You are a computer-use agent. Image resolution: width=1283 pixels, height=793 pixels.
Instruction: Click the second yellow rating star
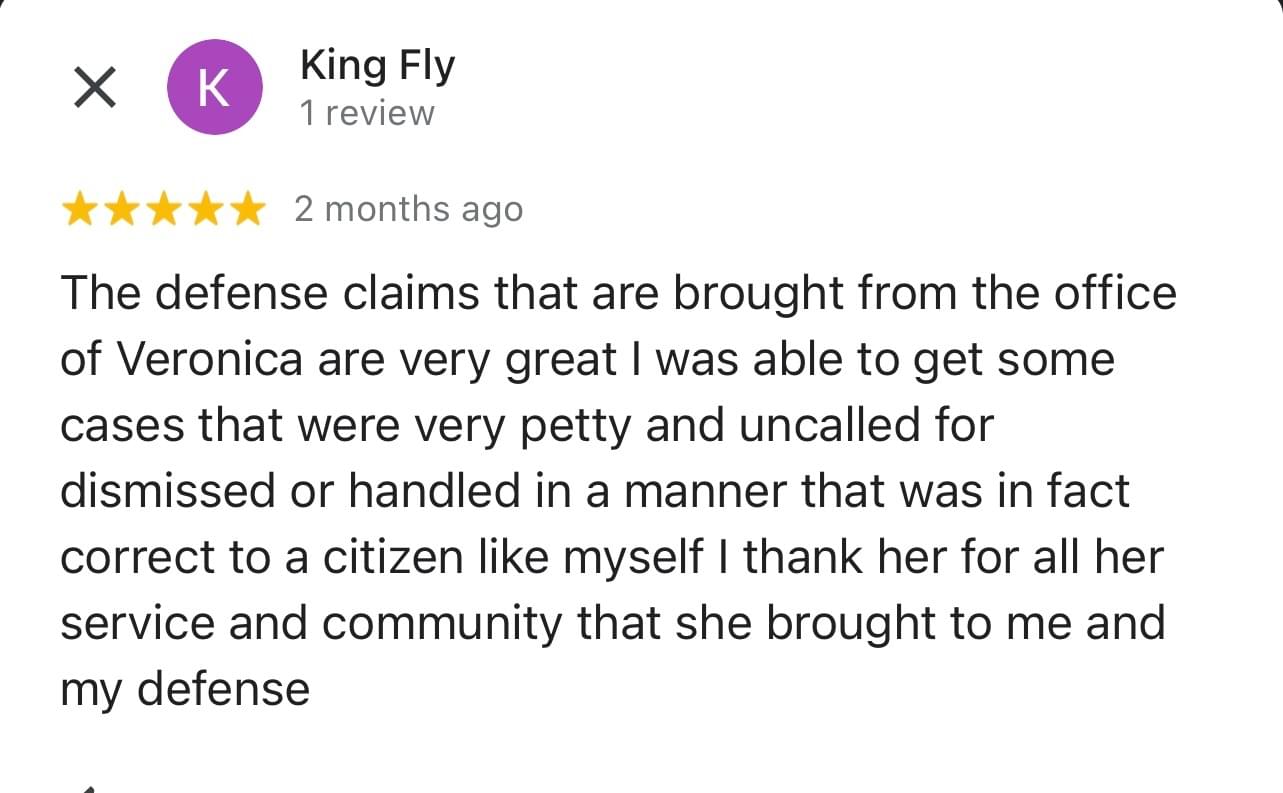tap(121, 210)
